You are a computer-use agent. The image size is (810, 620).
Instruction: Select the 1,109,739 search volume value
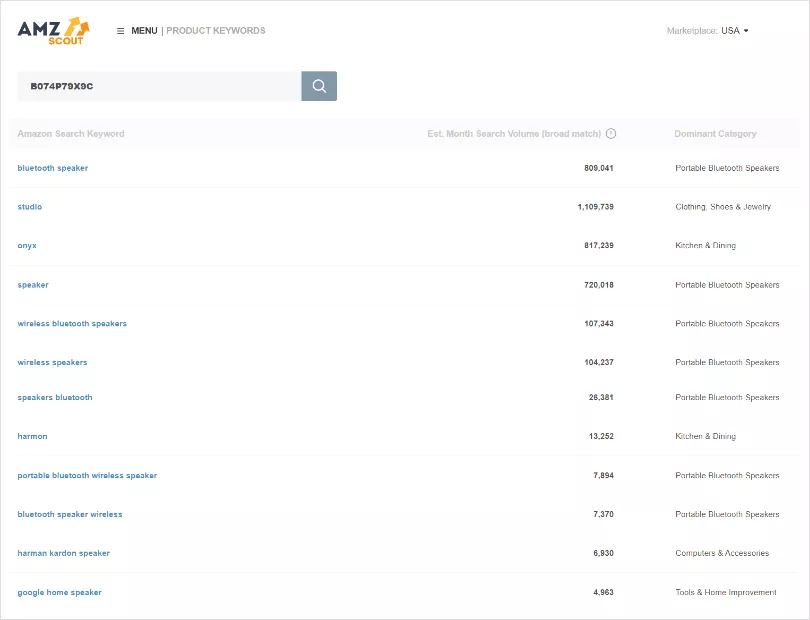click(596, 207)
